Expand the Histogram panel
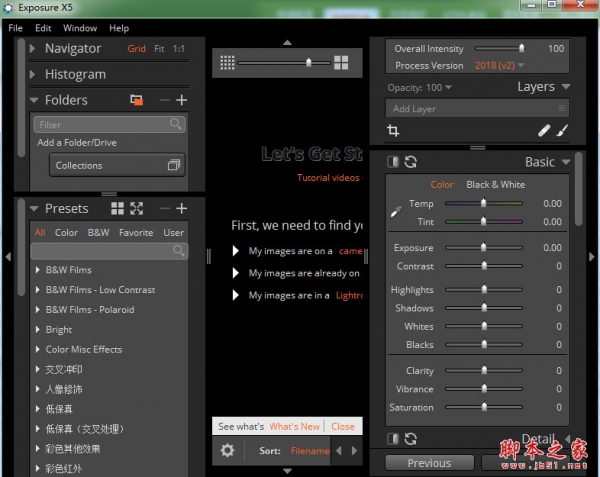The width and height of the screenshot is (600, 477). tap(33, 74)
